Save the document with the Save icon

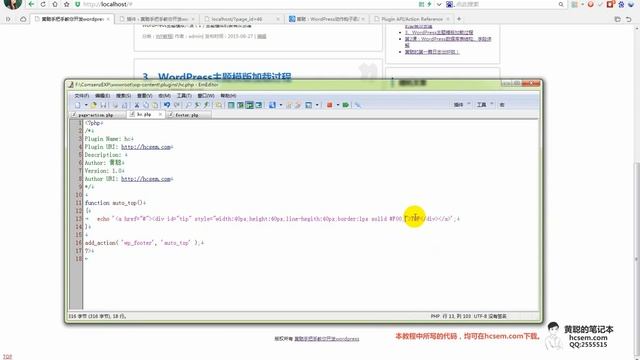(x=104, y=105)
